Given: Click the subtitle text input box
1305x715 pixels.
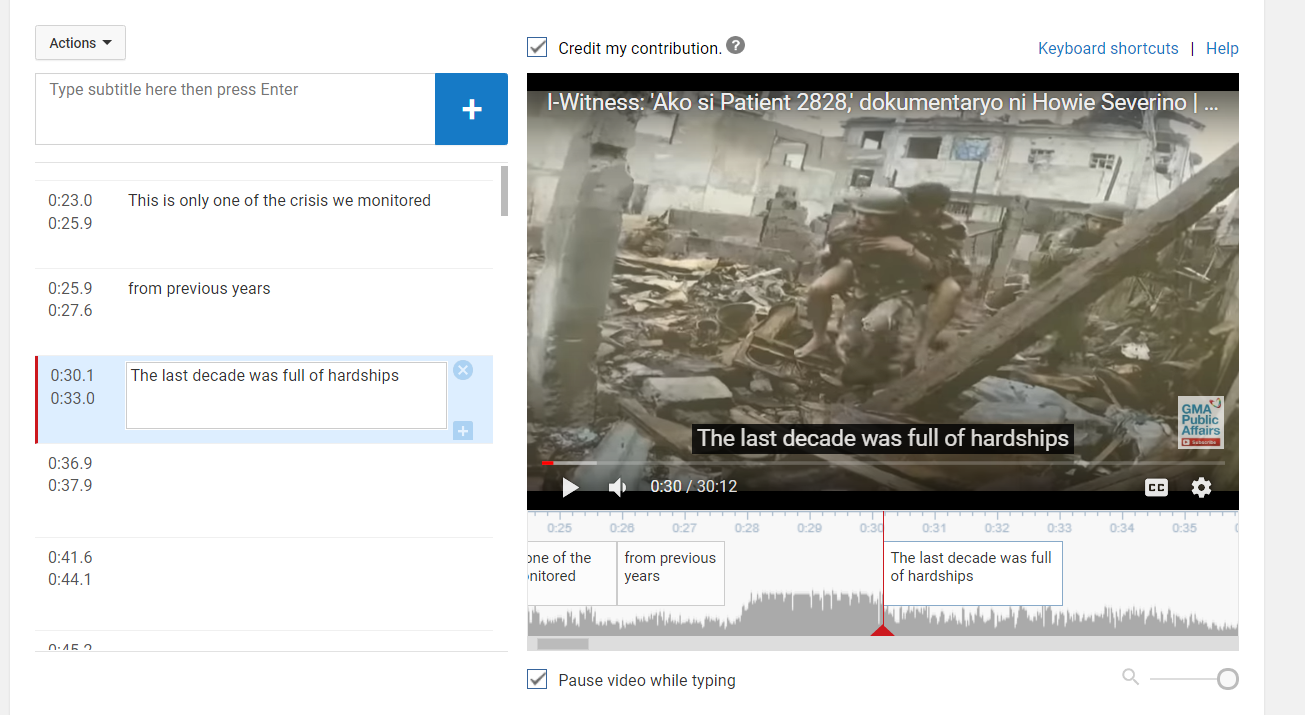Looking at the screenshot, I should [x=235, y=109].
